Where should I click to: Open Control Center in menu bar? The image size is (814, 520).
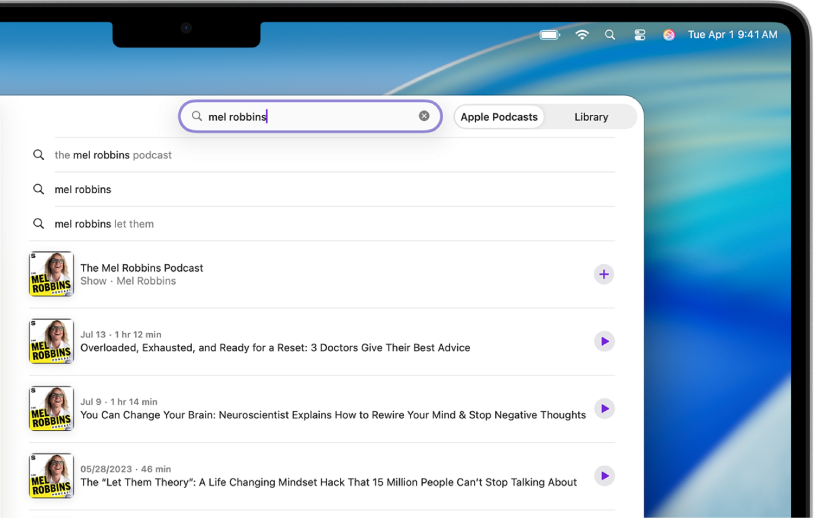tap(640, 34)
